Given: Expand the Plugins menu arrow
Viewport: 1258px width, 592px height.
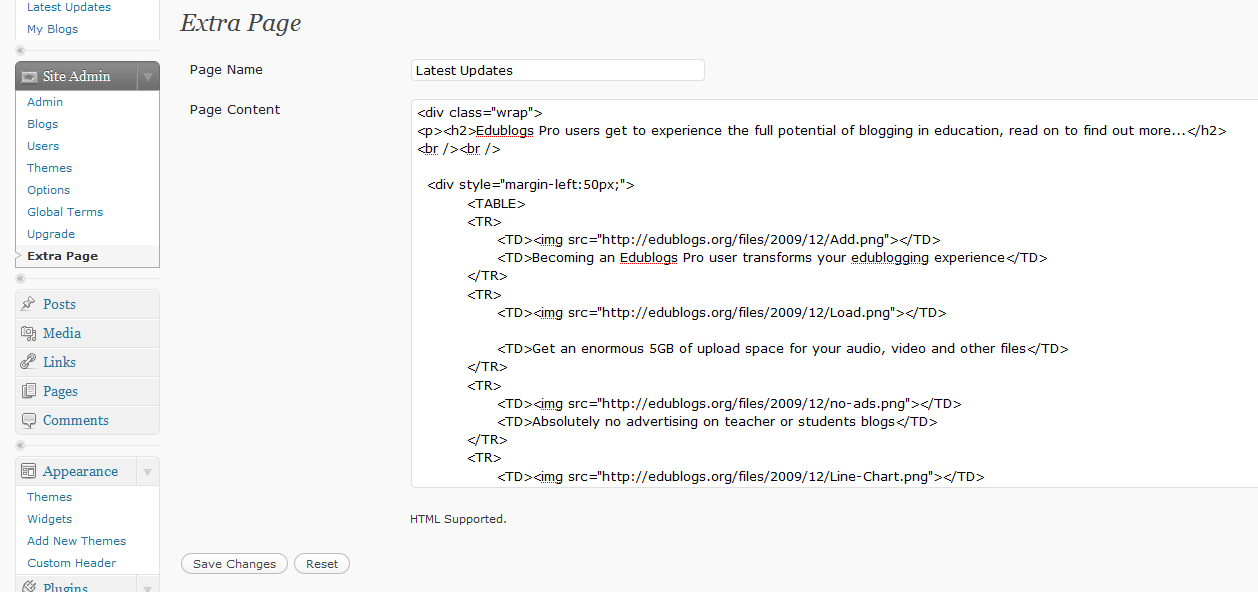Looking at the screenshot, I should 147,586.
